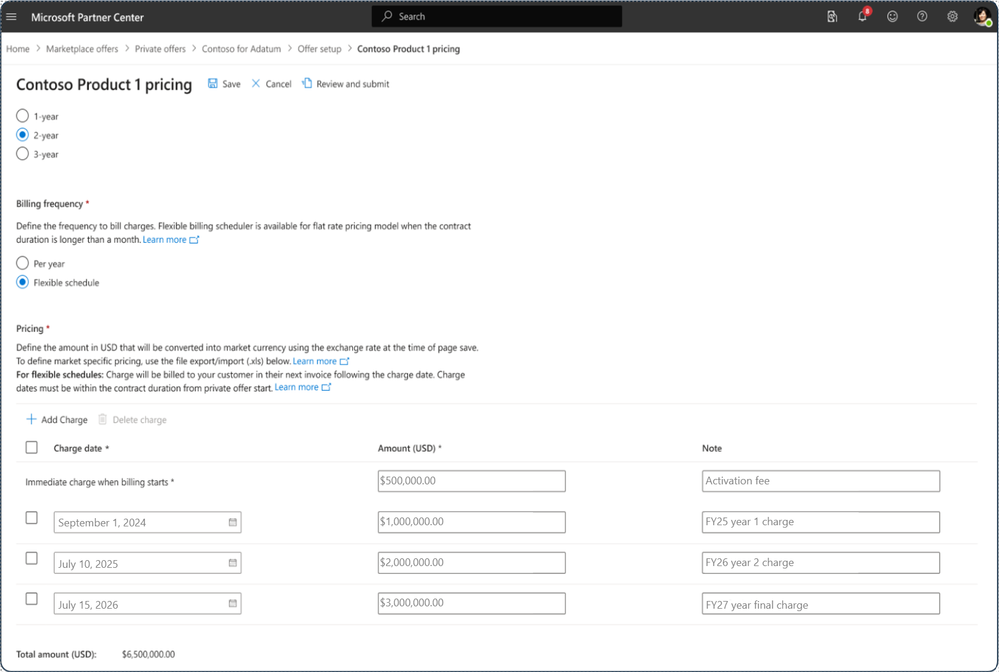Open calendar picker for September 1, 2024

coord(233,522)
